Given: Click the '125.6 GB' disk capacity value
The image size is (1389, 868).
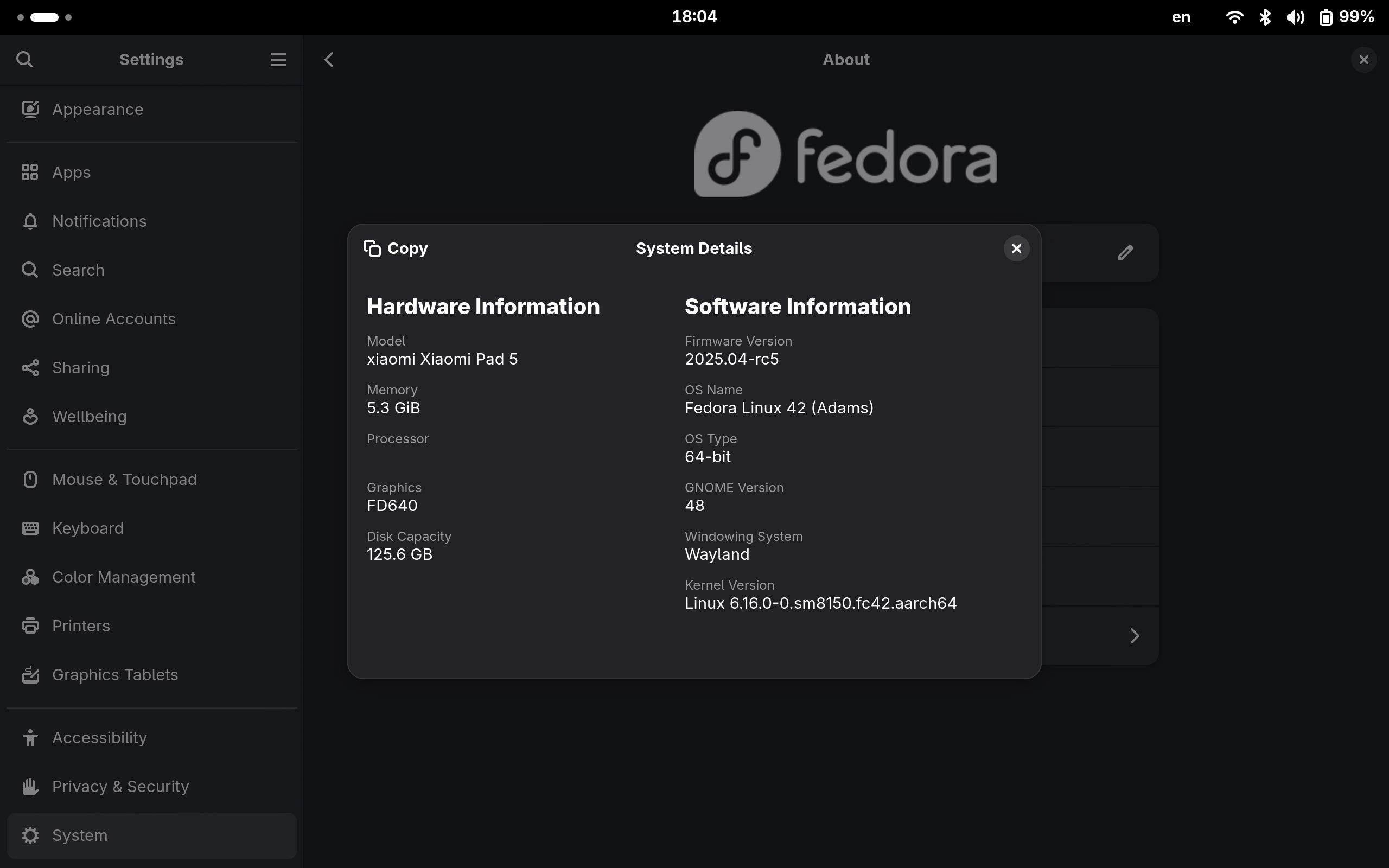Looking at the screenshot, I should coord(399,554).
